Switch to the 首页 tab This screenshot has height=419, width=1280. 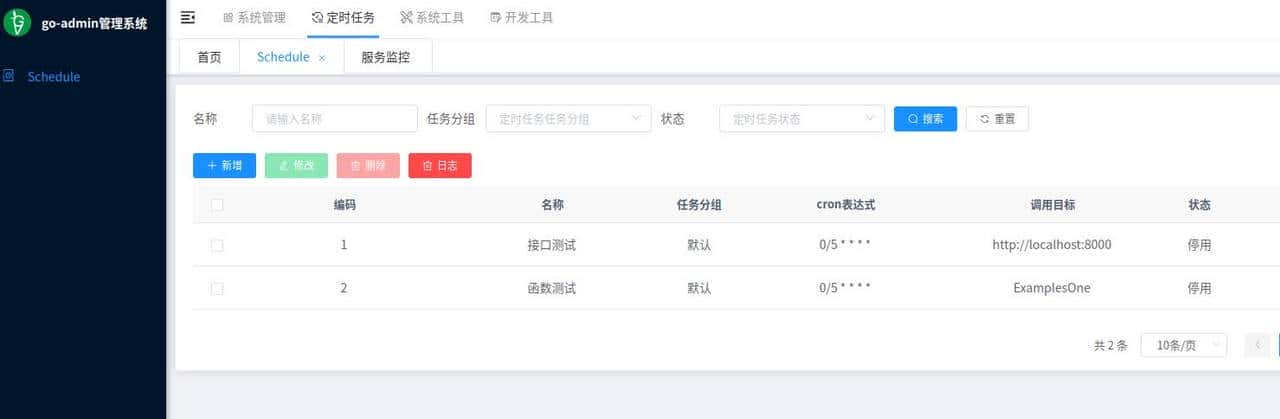(209, 57)
